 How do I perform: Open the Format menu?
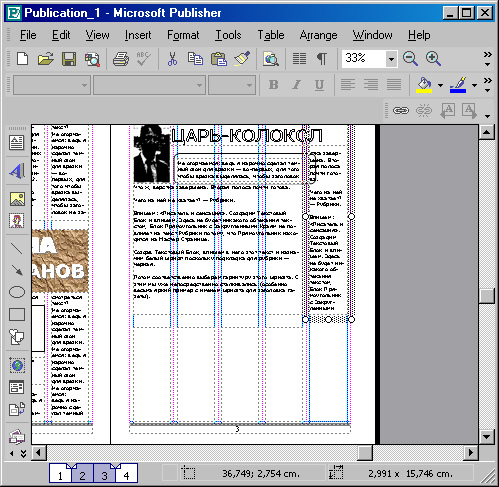183,35
